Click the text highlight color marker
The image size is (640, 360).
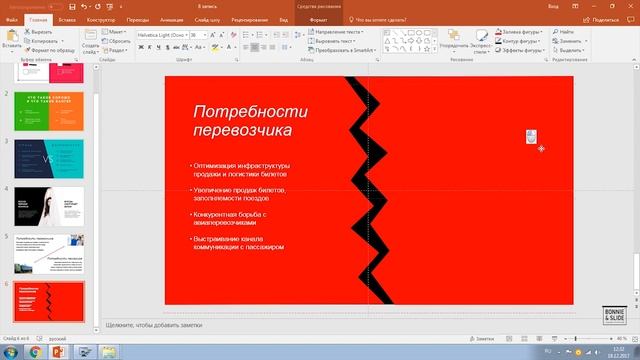pyautogui.click(x=215, y=48)
